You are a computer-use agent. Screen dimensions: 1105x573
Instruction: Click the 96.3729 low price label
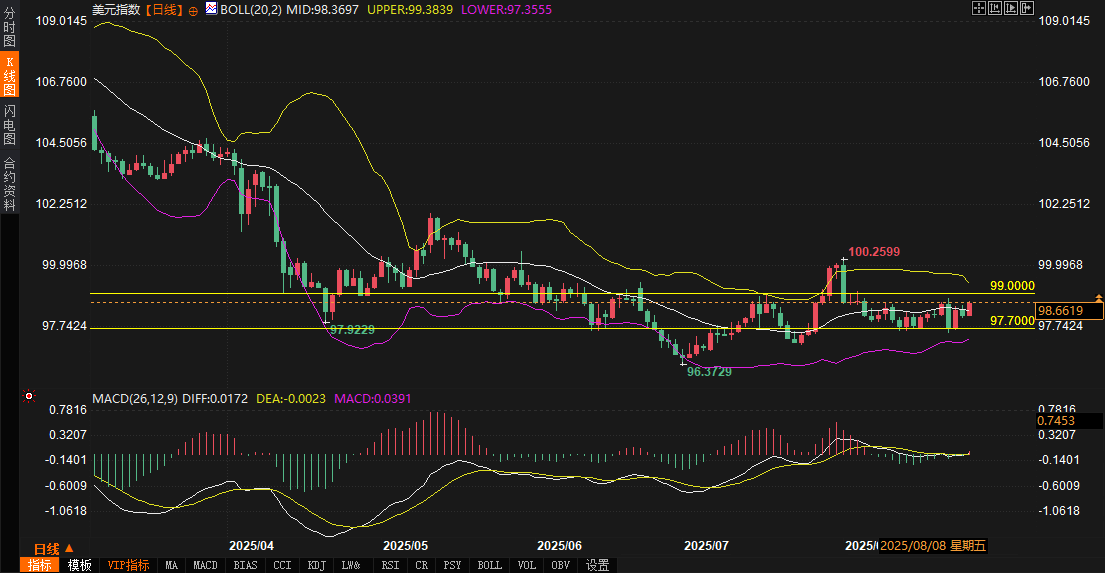point(709,371)
